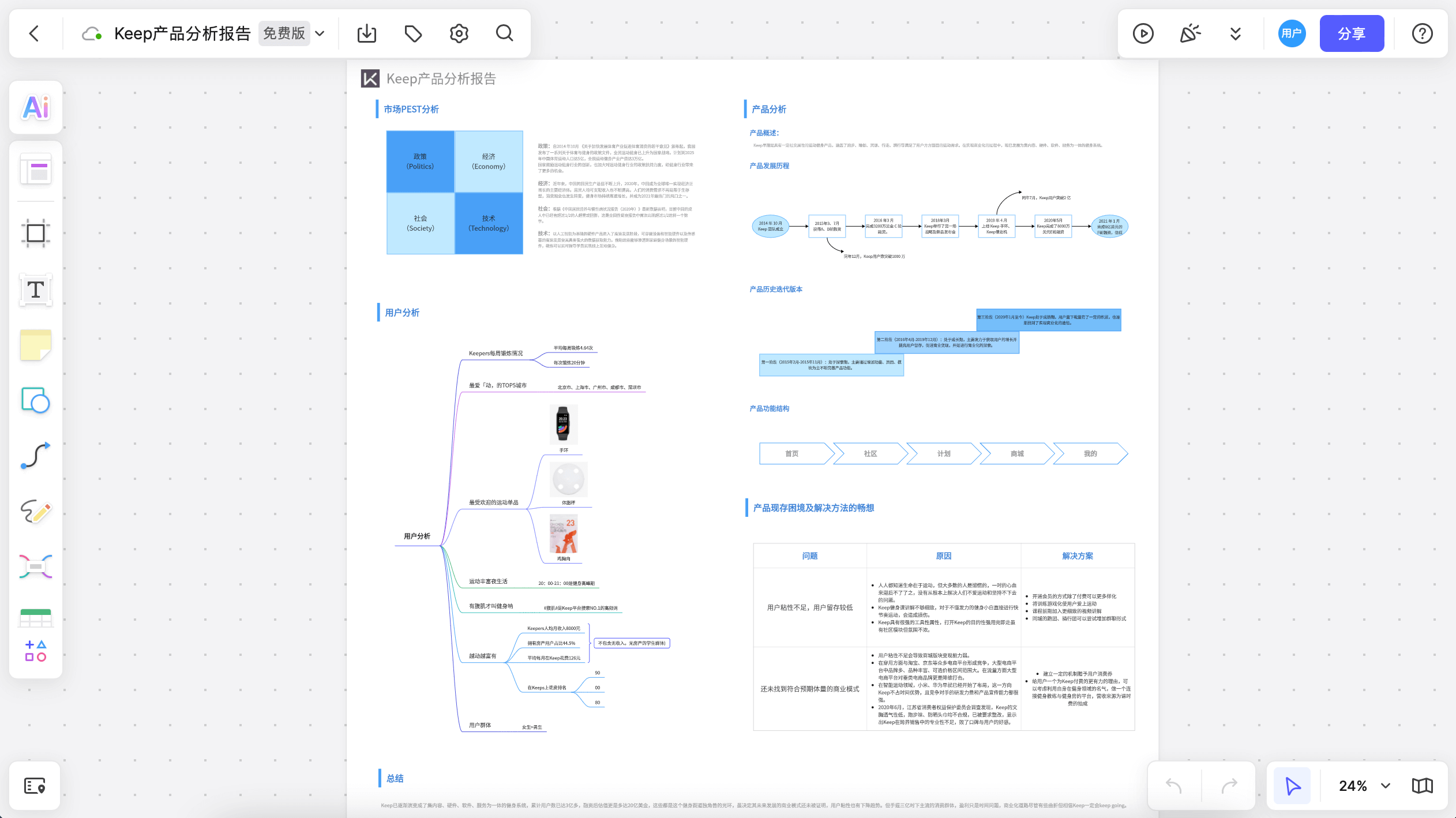Image resolution: width=1456 pixels, height=818 pixels.
Task: Select the table tool
Action: (x=36, y=617)
